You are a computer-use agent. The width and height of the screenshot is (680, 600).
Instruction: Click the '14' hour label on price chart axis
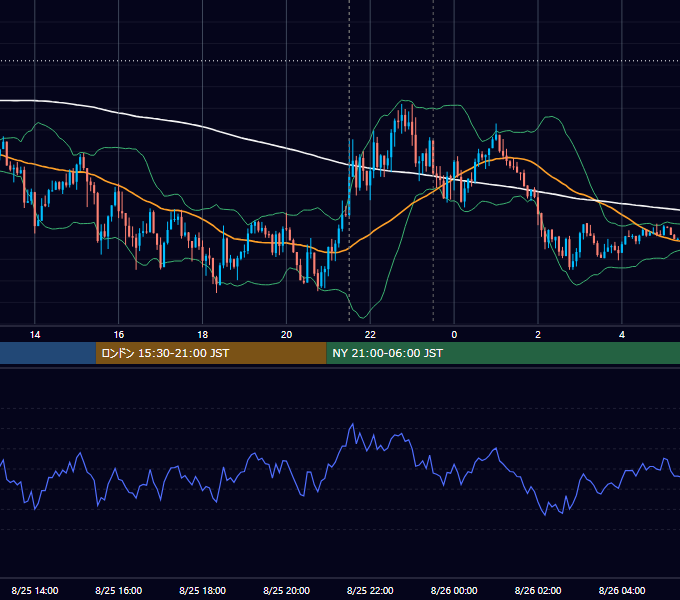click(35, 335)
